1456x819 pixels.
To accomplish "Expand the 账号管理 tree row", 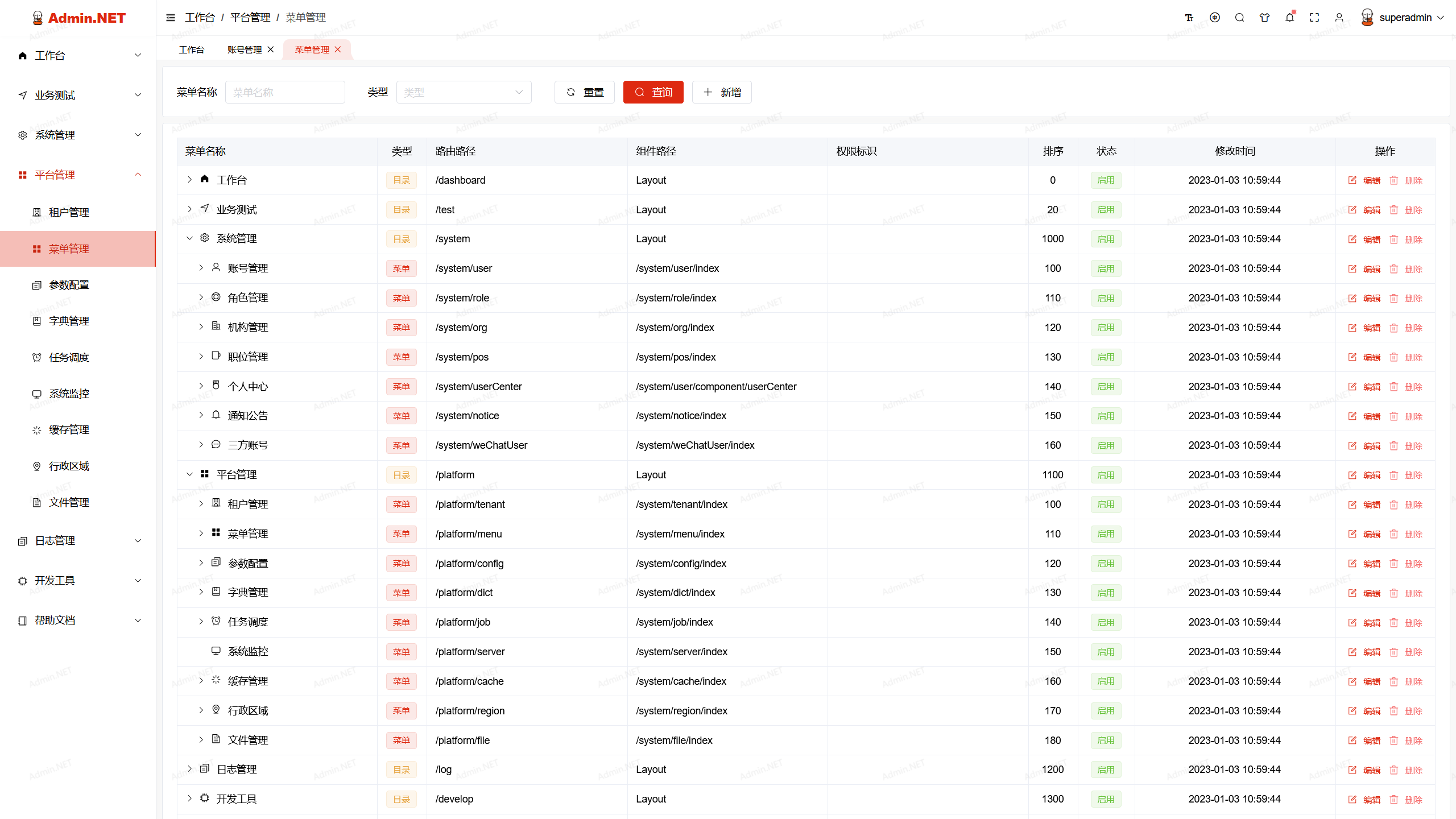I will pos(201,268).
